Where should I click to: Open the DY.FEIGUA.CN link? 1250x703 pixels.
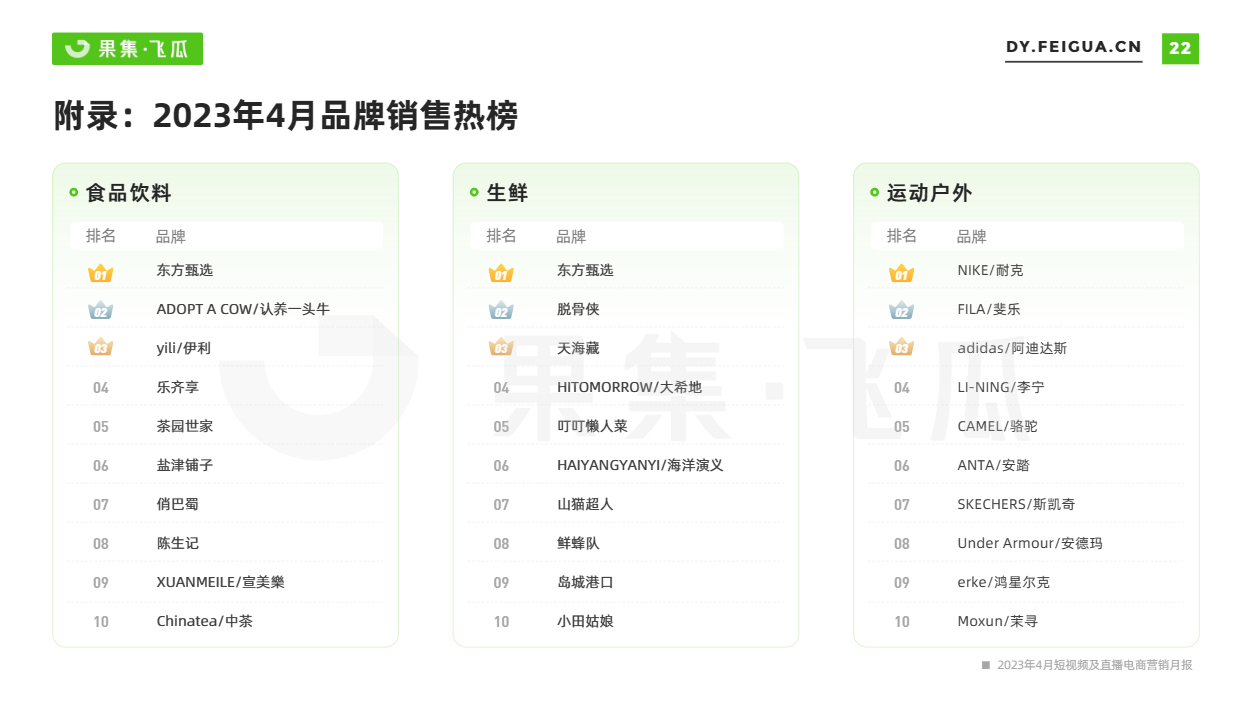(1074, 47)
